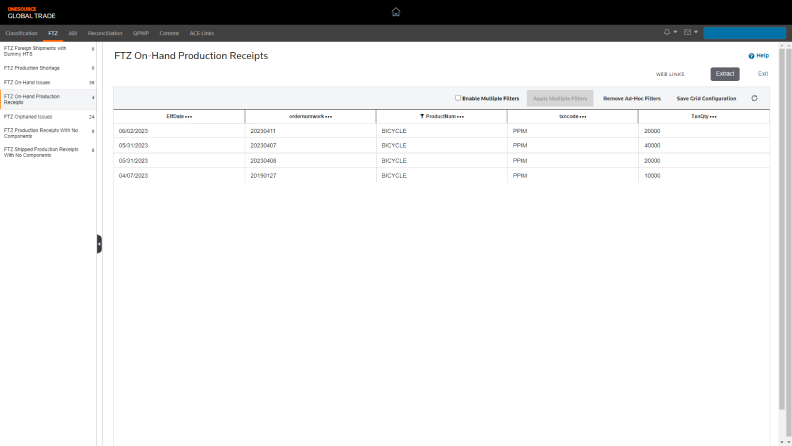Open the EffDate column options menu
Image resolution: width=792 pixels, height=446 pixels.
coord(188,117)
